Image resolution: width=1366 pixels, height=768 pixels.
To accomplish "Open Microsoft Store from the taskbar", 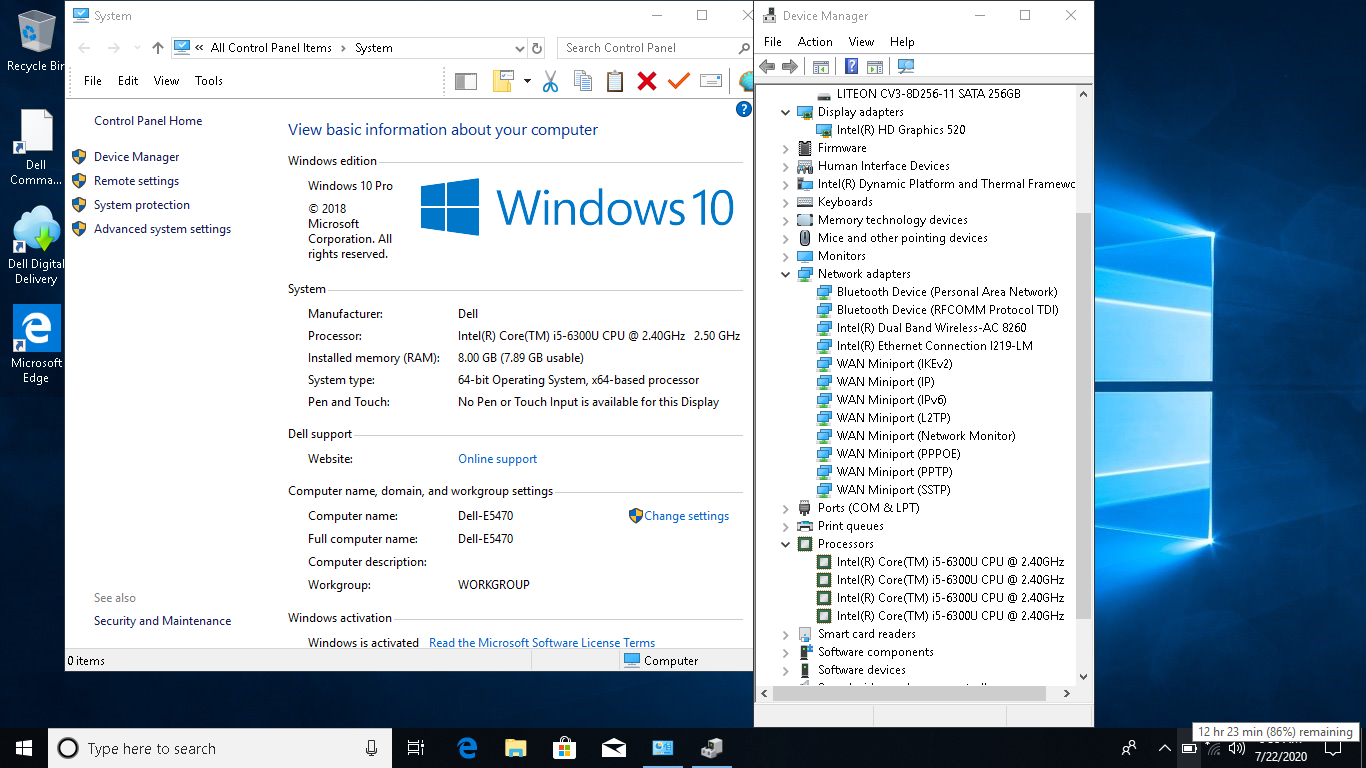I will [564, 748].
